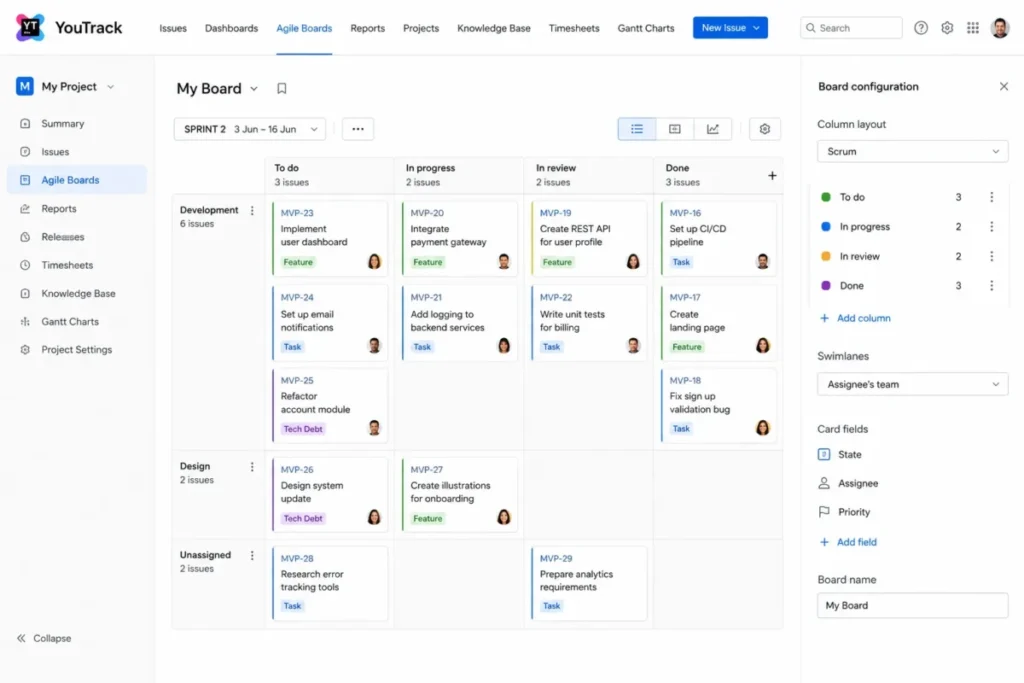1024x683 pixels.
Task: Click the blue In progress color dot
Action: (825, 227)
